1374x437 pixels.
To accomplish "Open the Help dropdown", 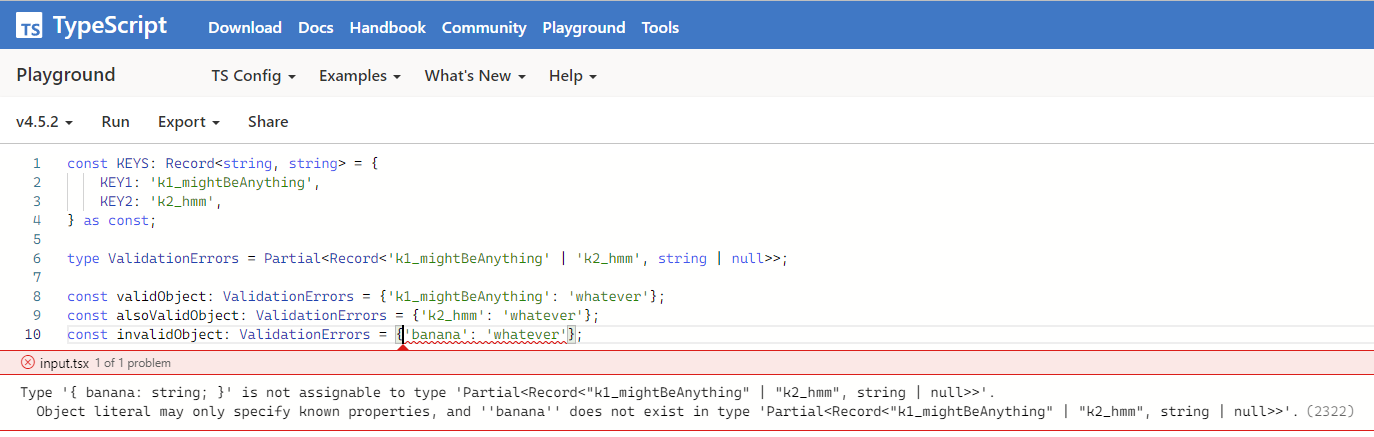I will click(573, 76).
